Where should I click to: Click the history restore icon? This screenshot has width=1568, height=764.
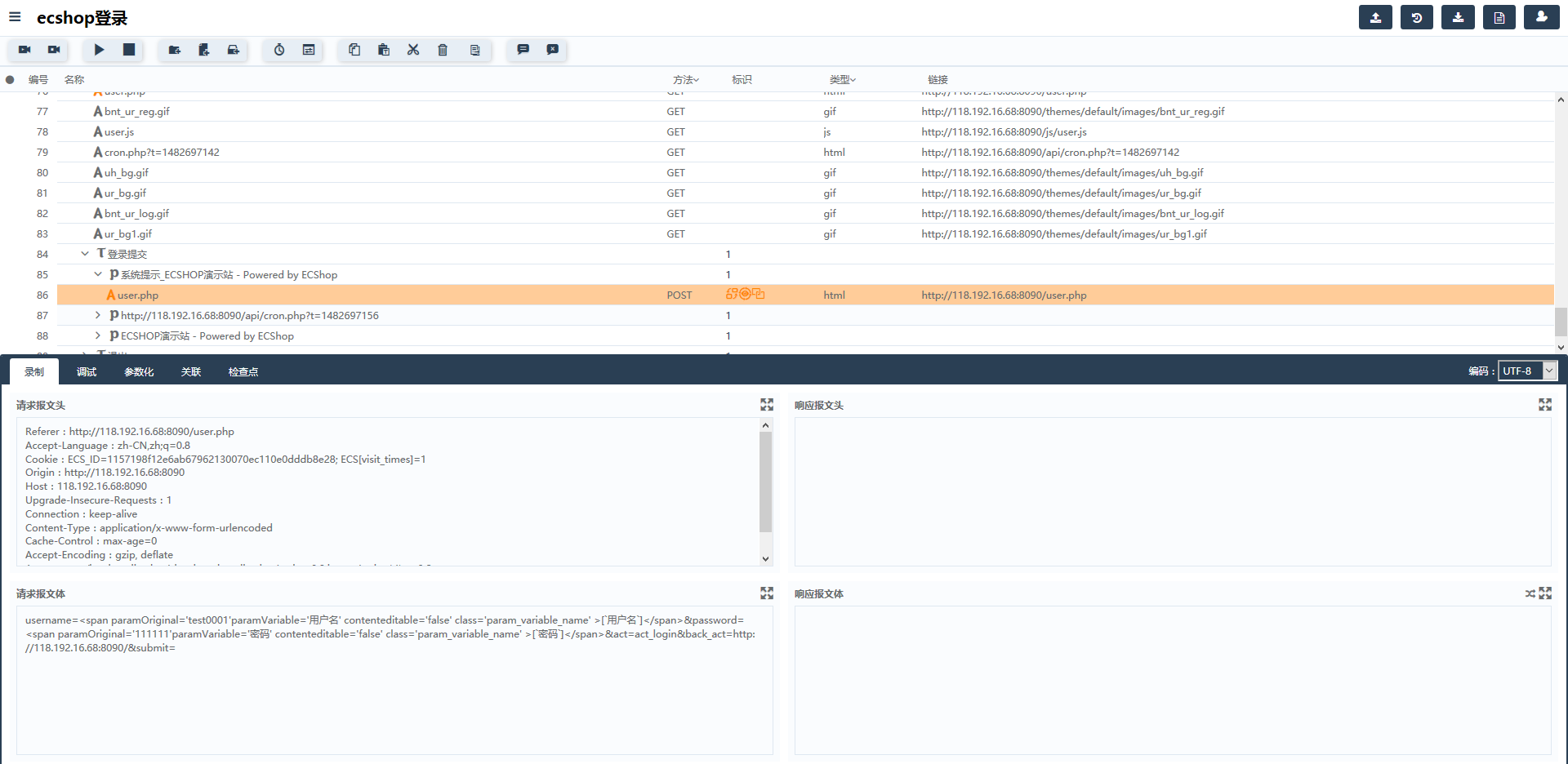click(1417, 17)
